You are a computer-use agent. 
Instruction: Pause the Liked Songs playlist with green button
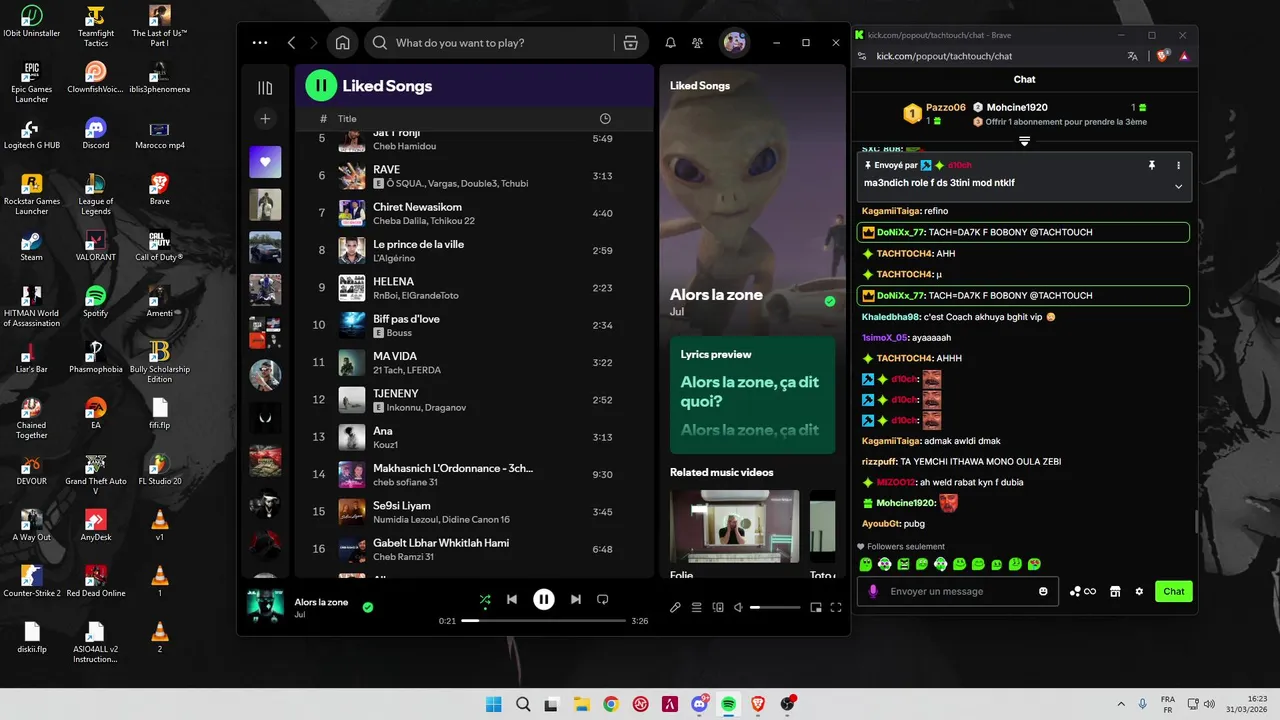(321, 85)
